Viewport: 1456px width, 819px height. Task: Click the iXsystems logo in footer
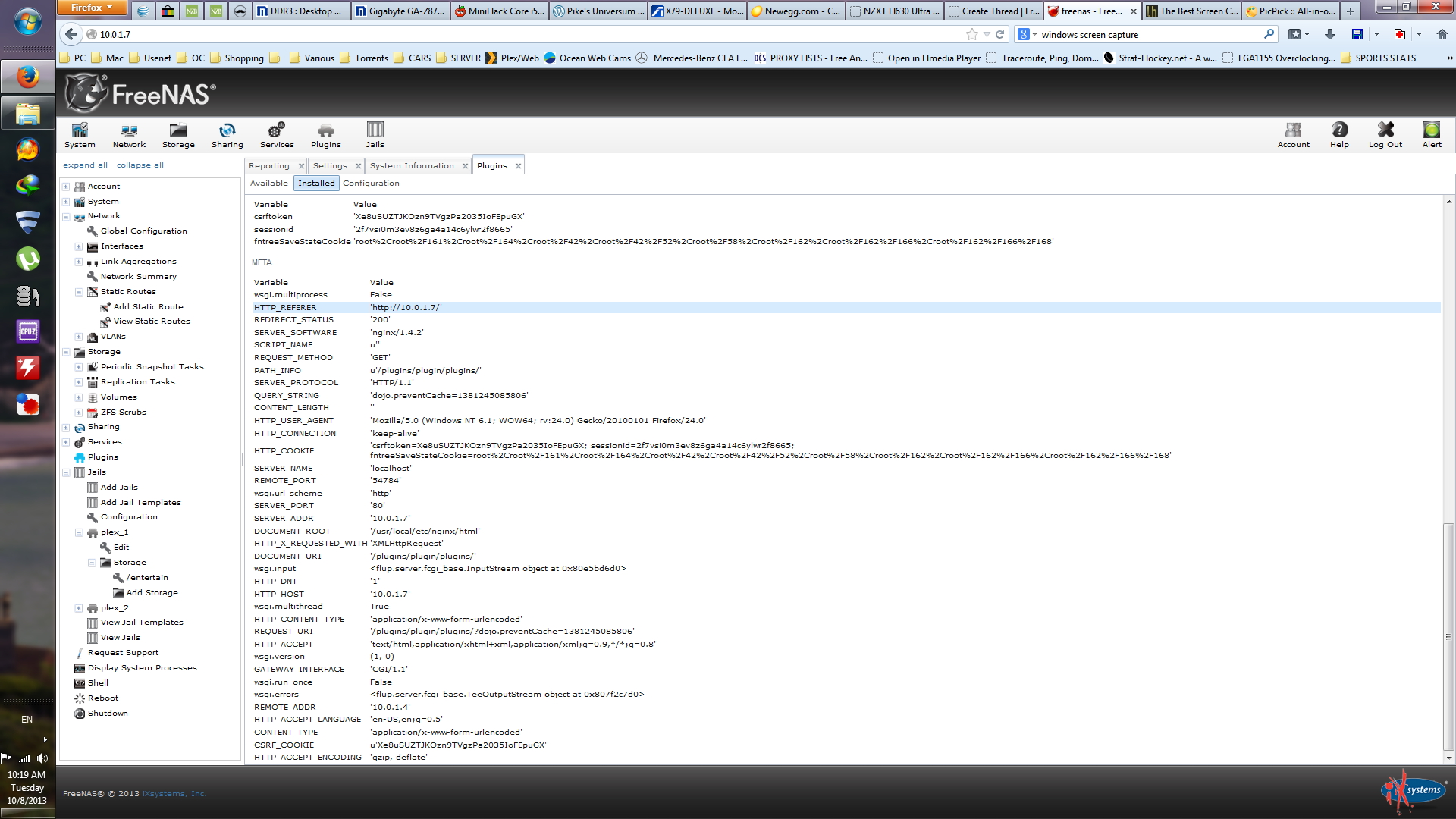click(1413, 792)
